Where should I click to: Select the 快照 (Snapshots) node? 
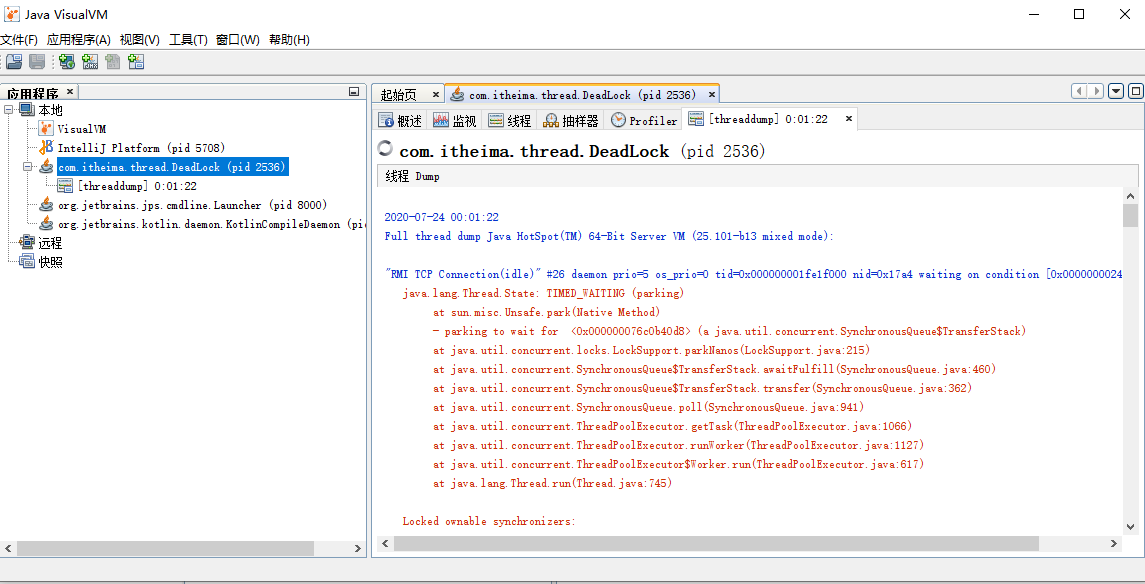tap(50, 262)
